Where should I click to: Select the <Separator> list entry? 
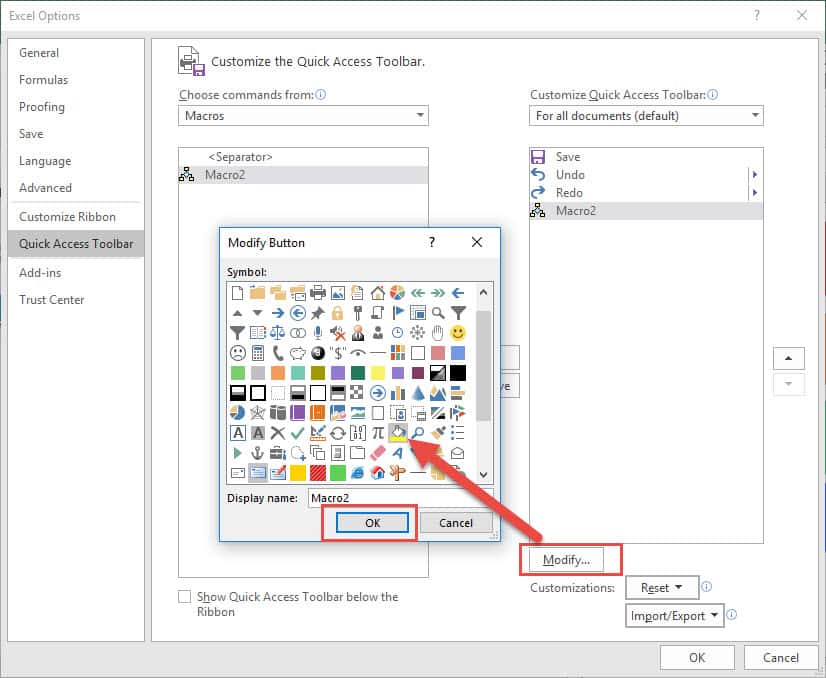(303, 157)
